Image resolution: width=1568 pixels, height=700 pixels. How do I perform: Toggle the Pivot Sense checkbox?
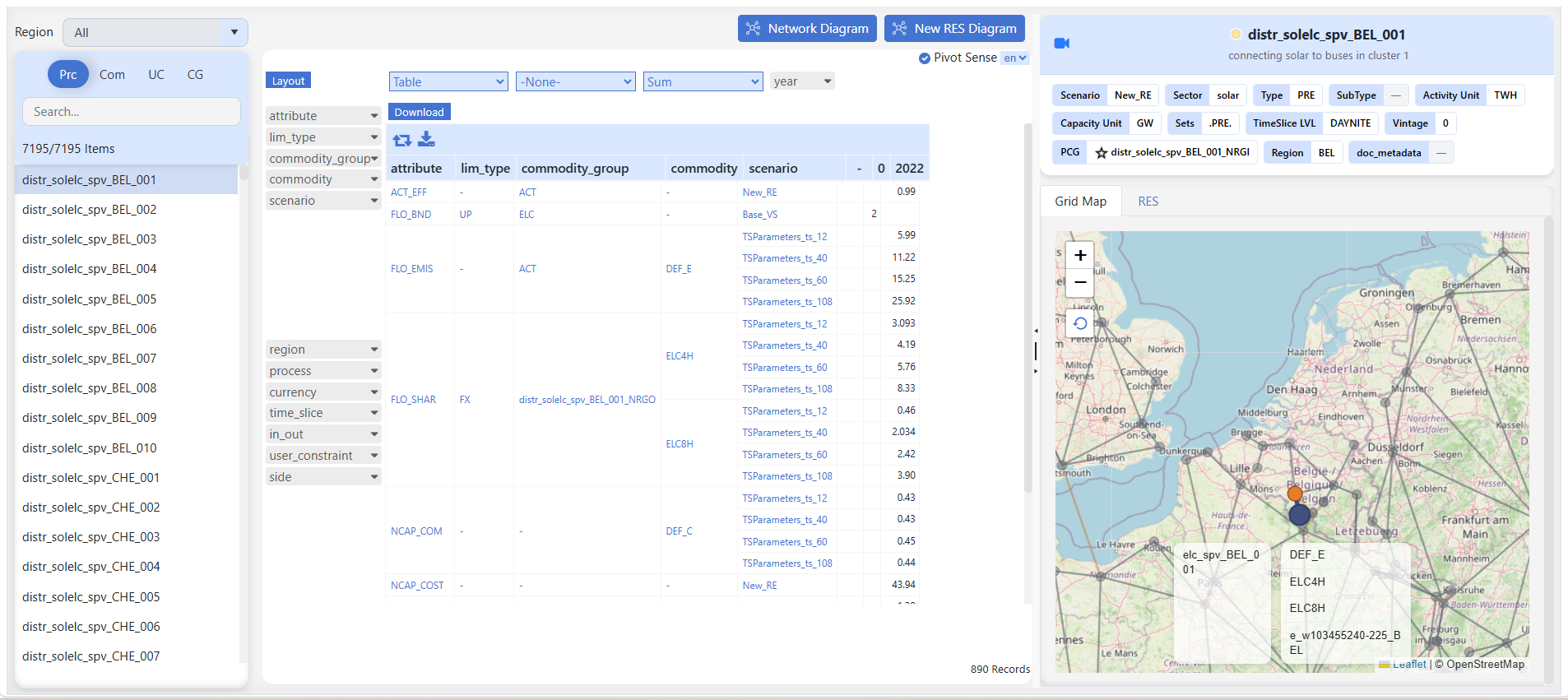coord(925,58)
